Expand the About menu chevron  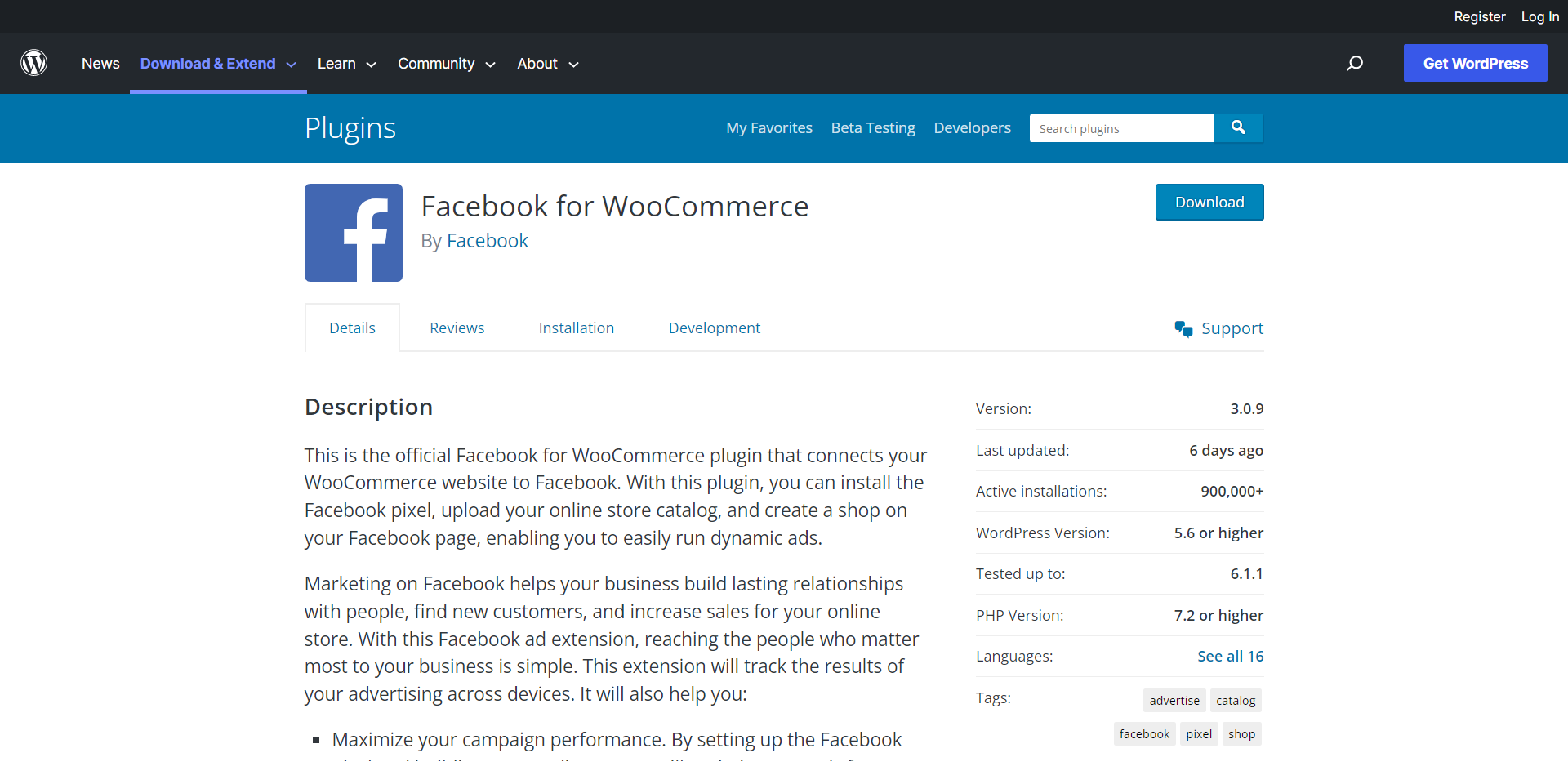point(573,65)
